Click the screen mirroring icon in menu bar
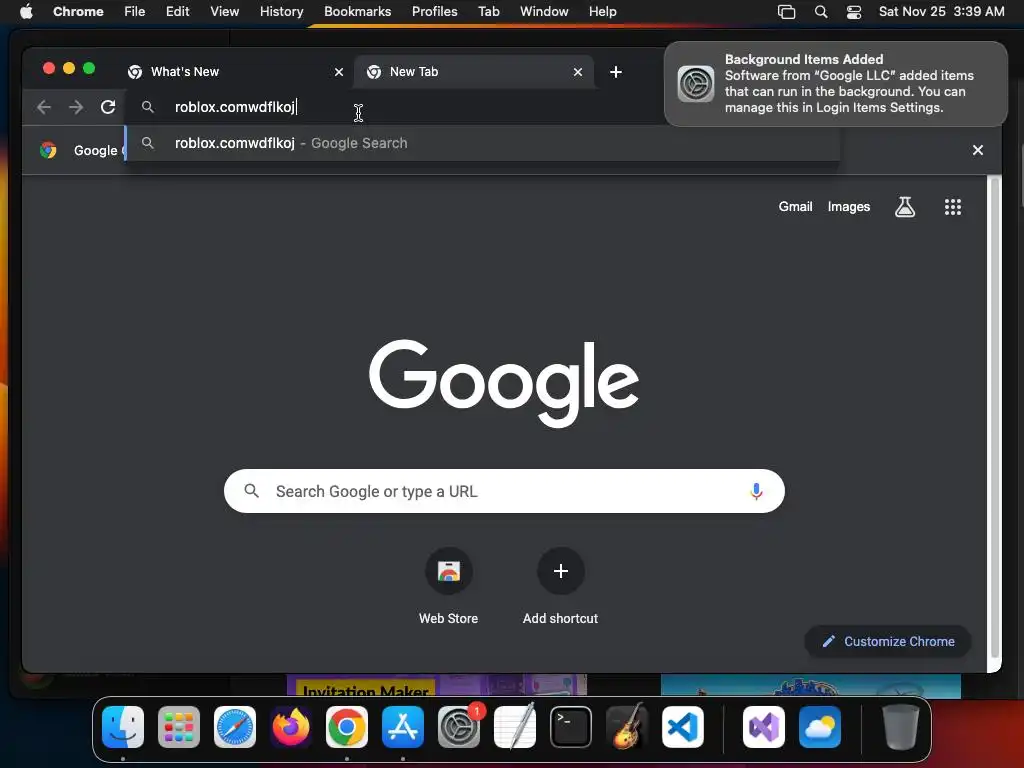The height and width of the screenshot is (768, 1024). [786, 12]
